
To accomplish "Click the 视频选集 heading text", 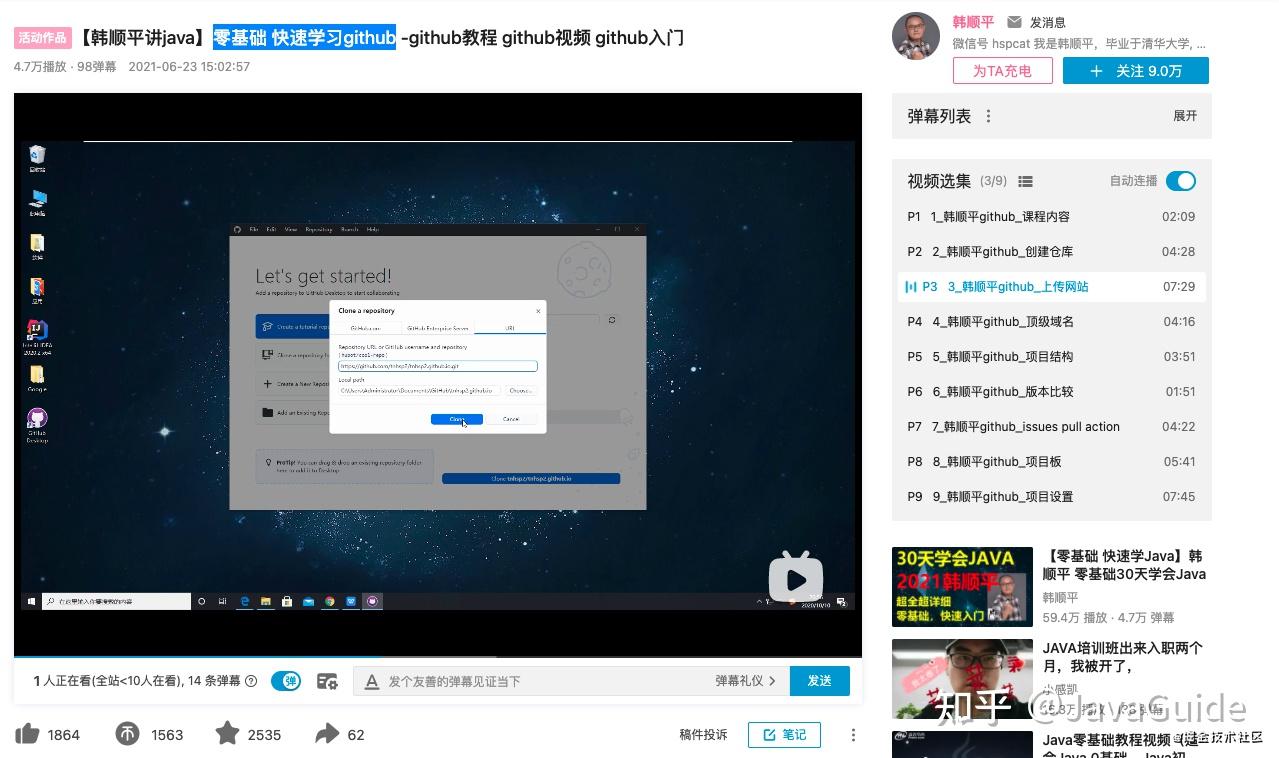I will pyautogui.click(x=939, y=181).
